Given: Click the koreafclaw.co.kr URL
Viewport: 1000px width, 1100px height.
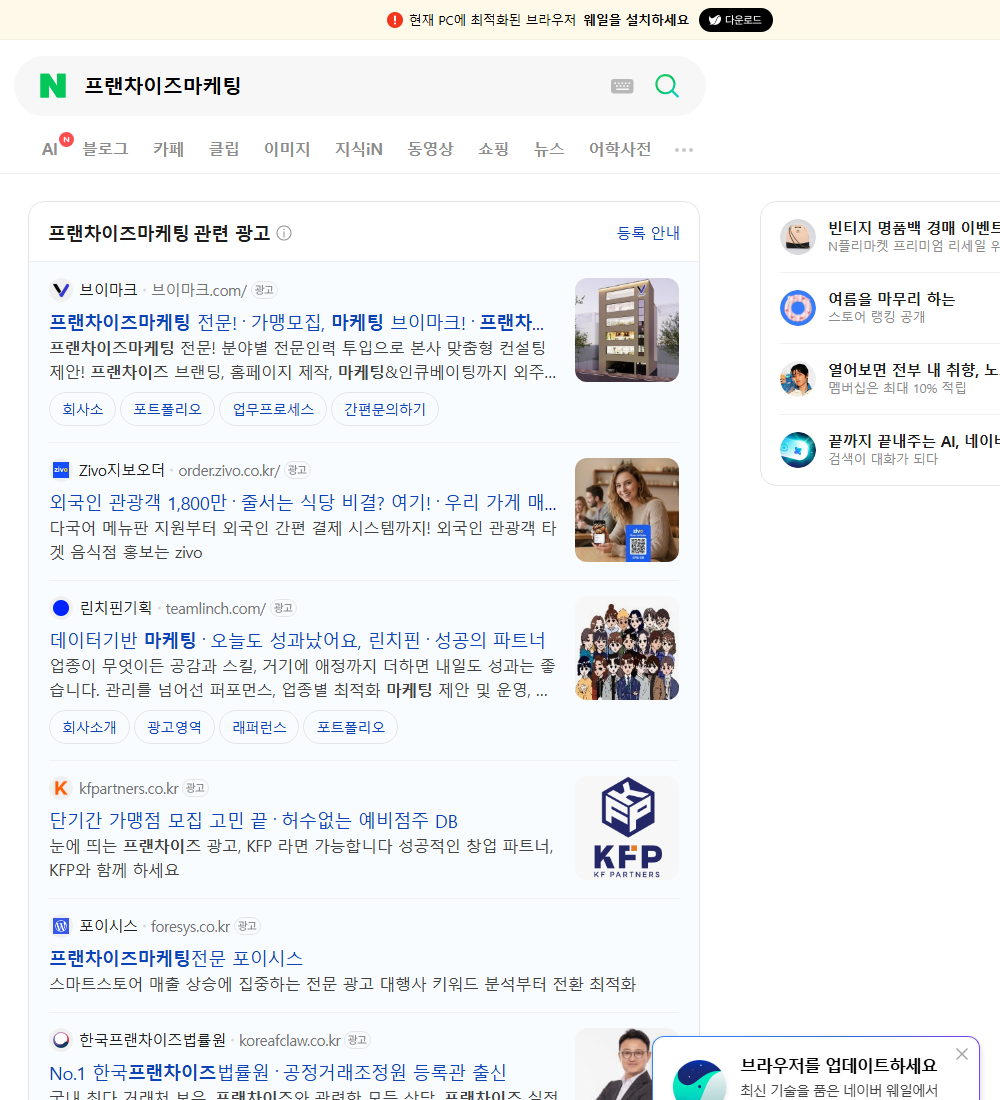Looking at the screenshot, I should point(290,1040).
